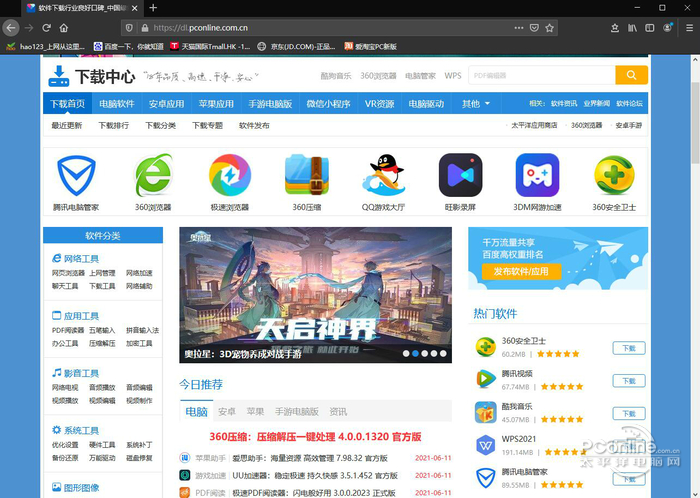Go to browser home page icon
This screenshot has height=498, width=700.
click(64, 28)
